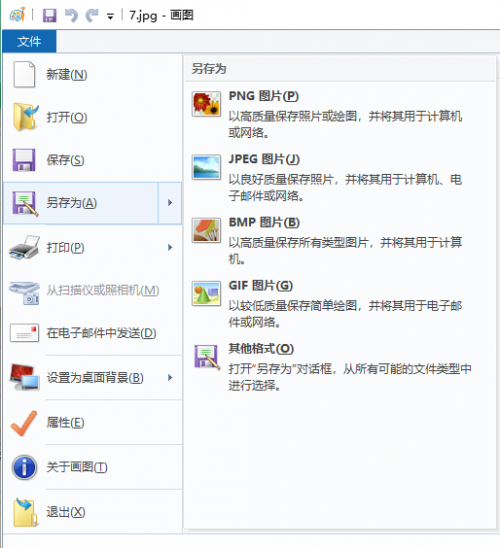Click the envelope icon for email sending
This screenshot has width=500, height=548.
[24, 332]
